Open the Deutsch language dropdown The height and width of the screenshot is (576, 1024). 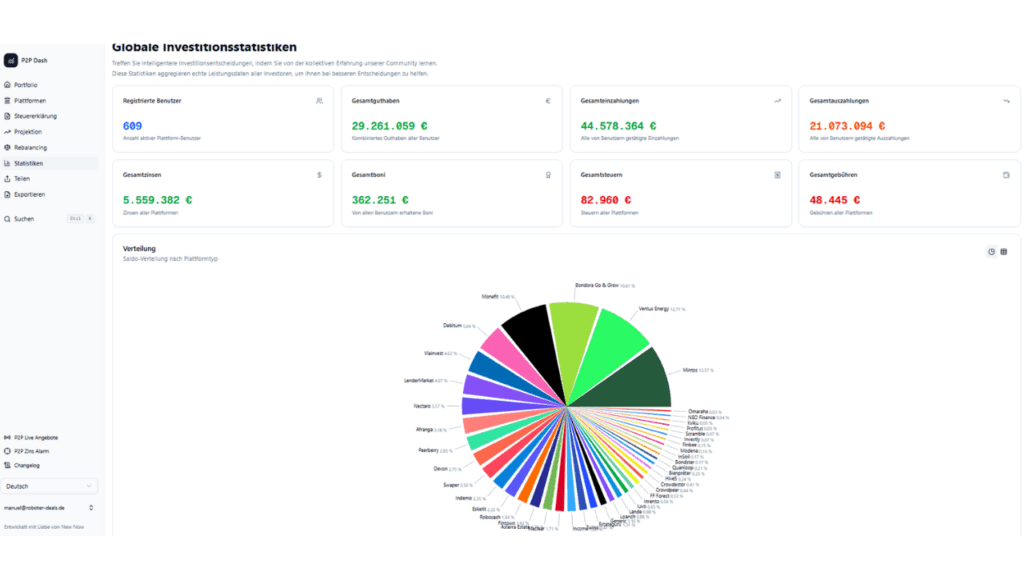pyautogui.click(x=50, y=486)
